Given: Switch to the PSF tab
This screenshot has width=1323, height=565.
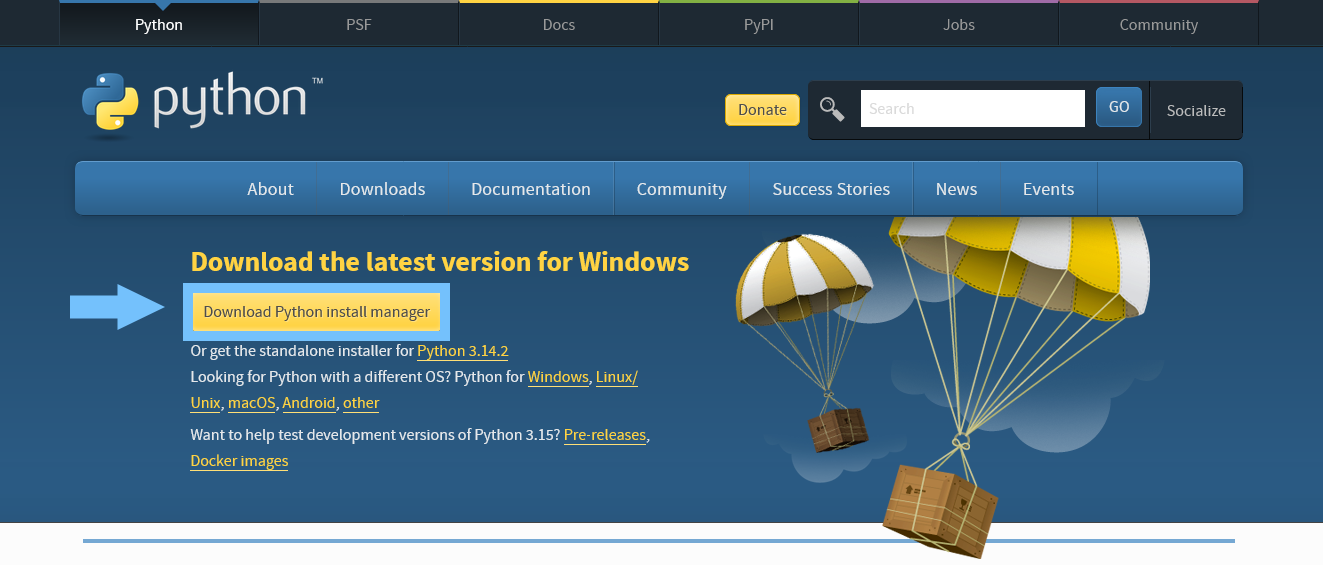Looking at the screenshot, I should pyautogui.click(x=358, y=24).
